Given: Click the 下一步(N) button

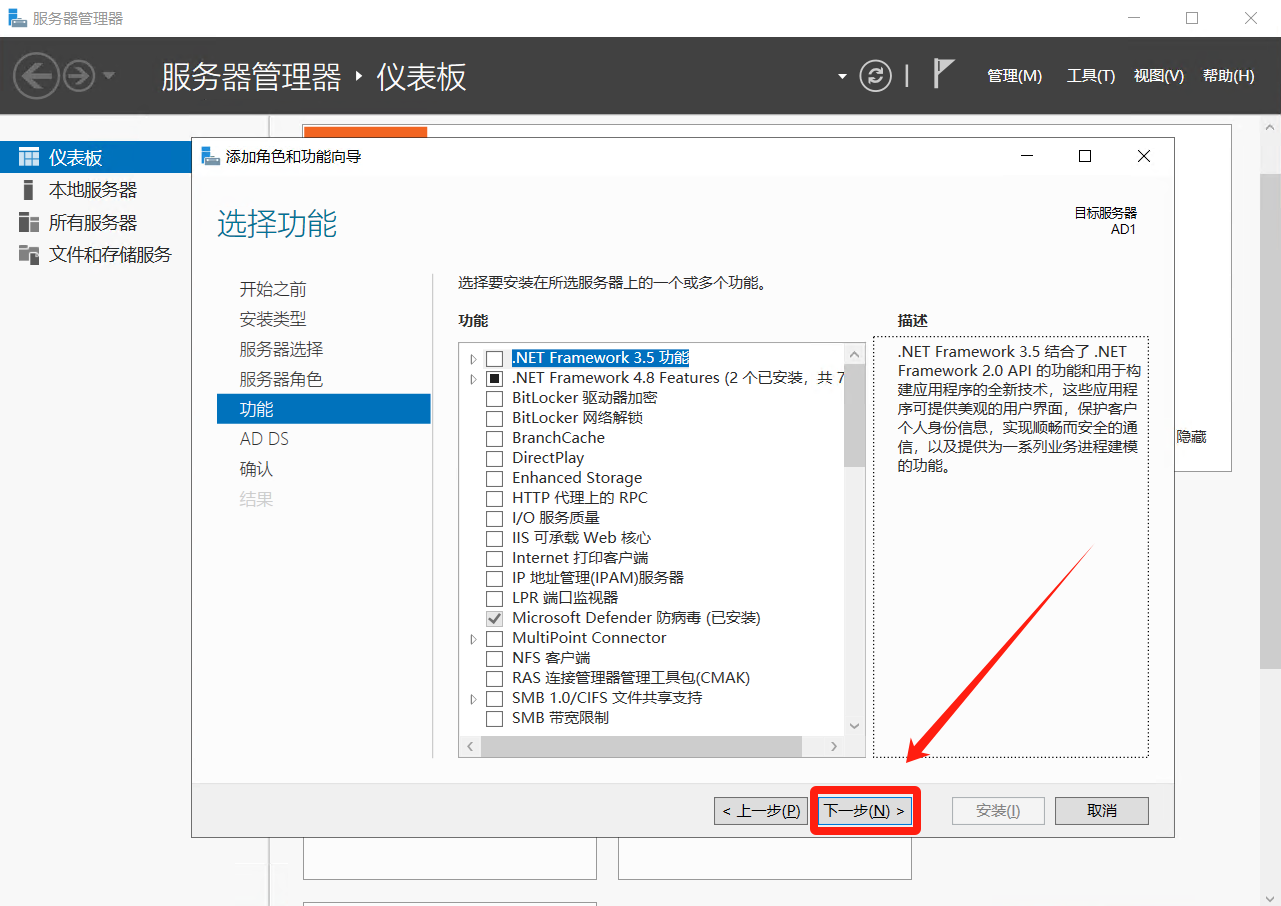Looking at the screenshot, I should coord(864,811).
